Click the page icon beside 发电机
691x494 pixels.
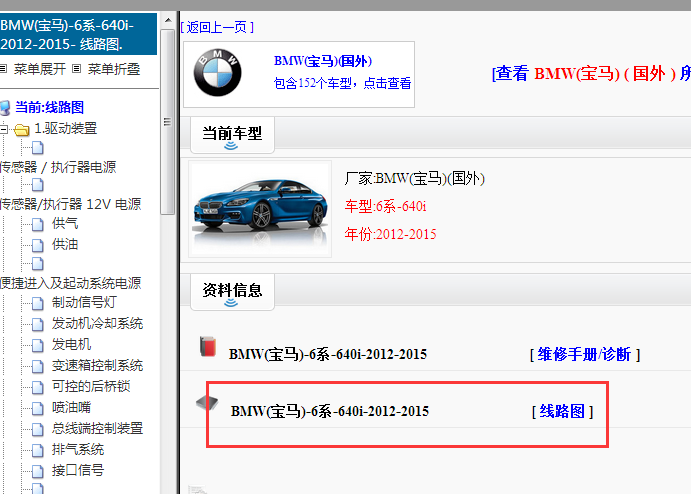tap(37, 345)
